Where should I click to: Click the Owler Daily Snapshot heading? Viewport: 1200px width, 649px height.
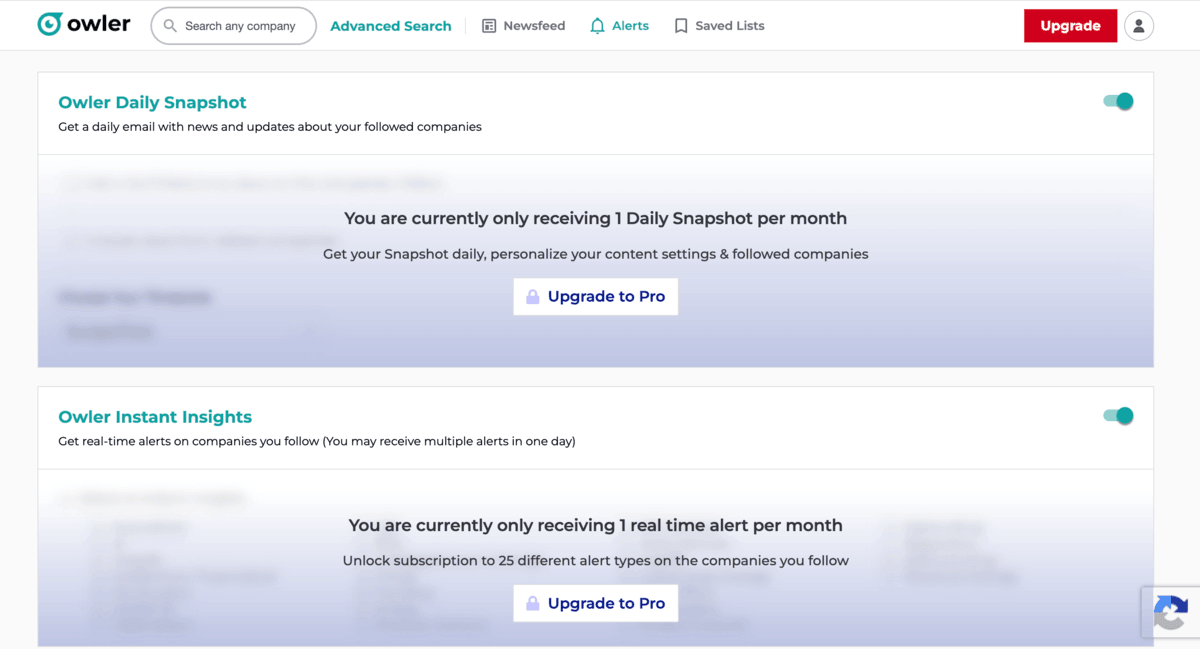[x=152, y=102]
